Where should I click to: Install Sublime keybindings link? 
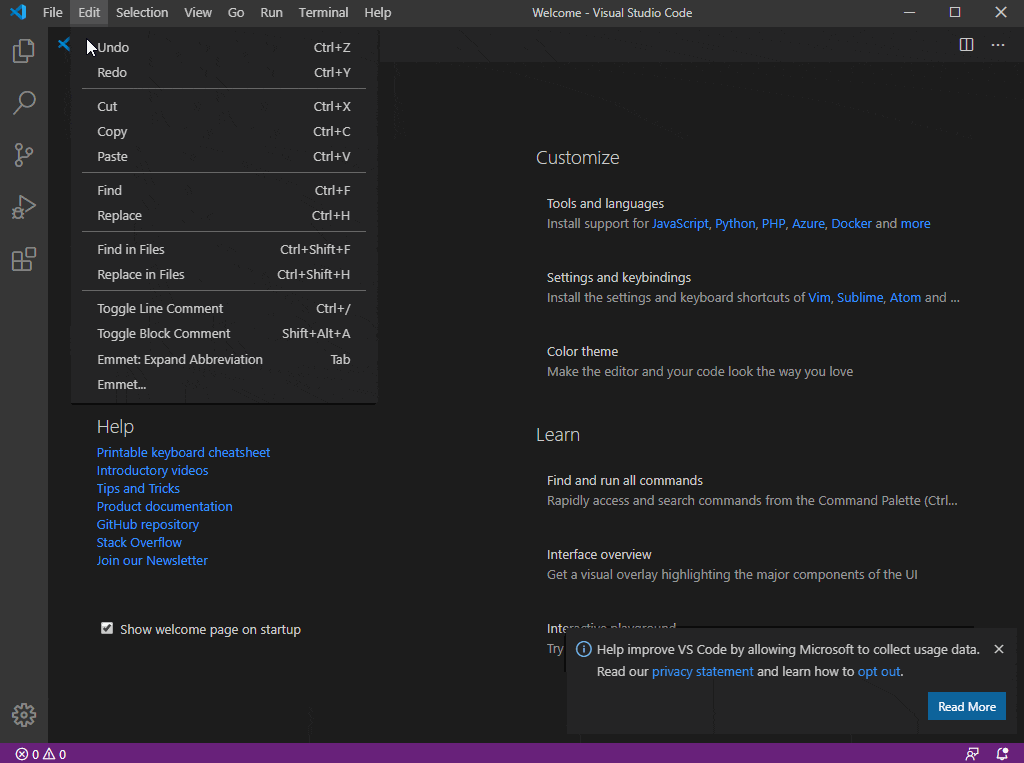click(859, 297)
